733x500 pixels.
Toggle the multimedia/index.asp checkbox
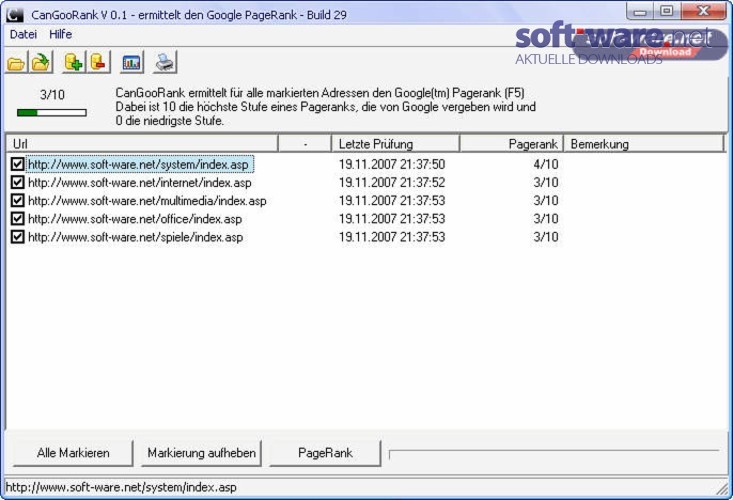(x=17, y=200)
